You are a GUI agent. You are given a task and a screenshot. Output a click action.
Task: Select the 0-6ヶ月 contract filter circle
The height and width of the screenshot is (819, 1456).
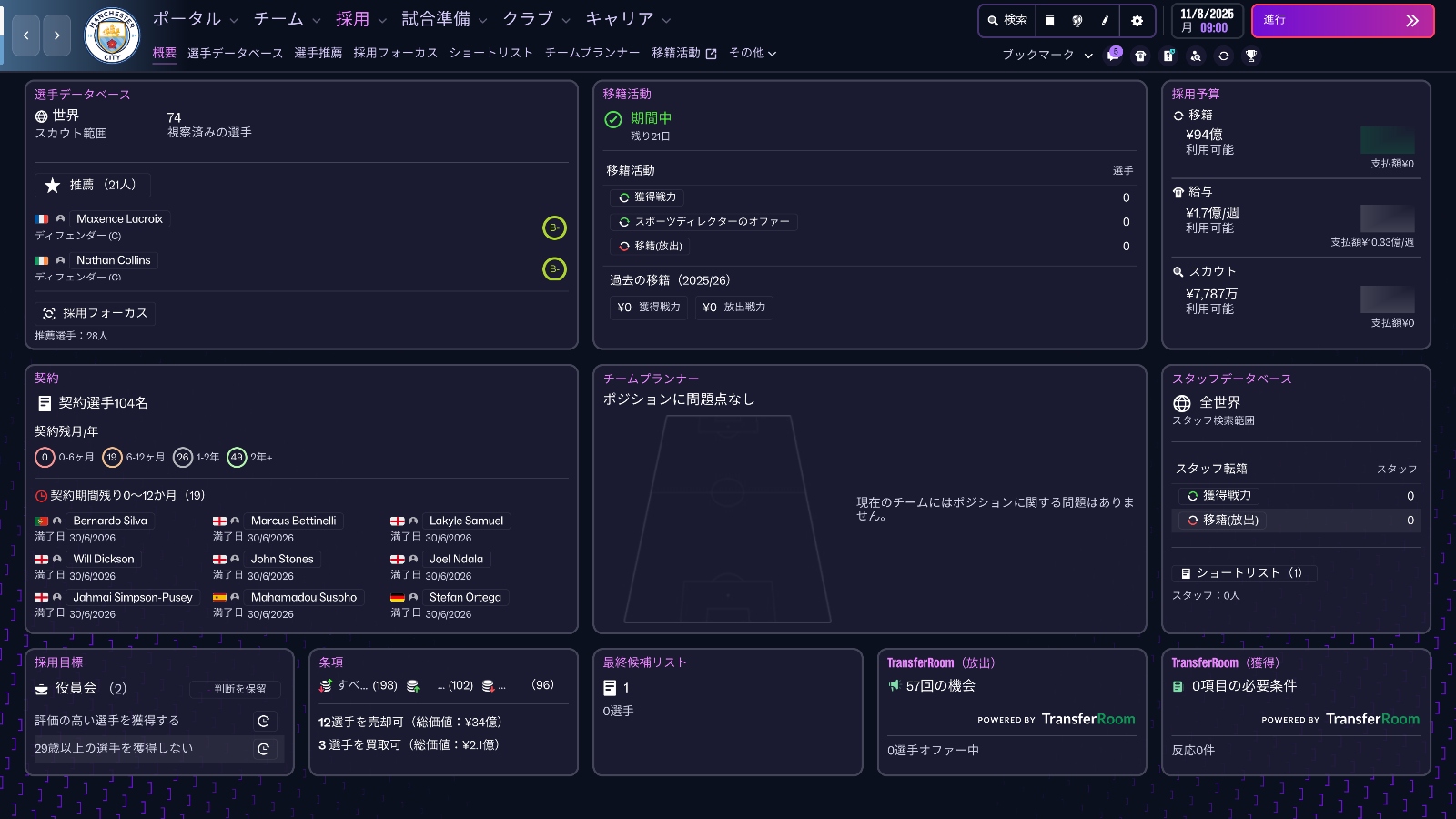pos(45,457)
